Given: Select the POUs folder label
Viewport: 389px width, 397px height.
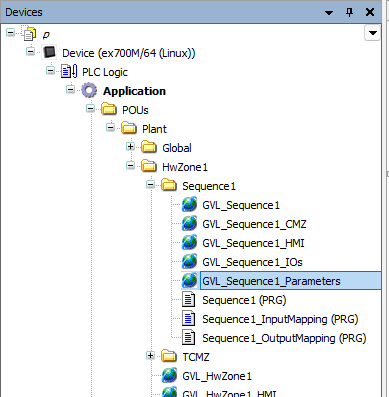Looking at the screenshot, I should pyautogui.click(x=135, y=110).
